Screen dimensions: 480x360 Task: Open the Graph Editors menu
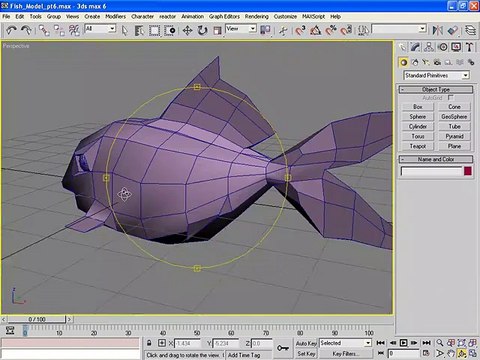(x=224, y=16)
